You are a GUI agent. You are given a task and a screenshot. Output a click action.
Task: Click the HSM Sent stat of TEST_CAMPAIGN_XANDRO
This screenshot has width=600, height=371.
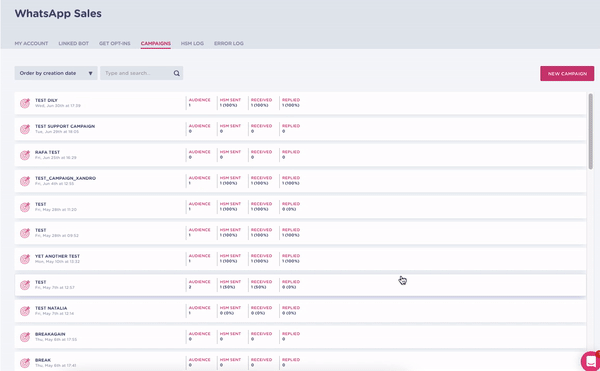(230, 181)
